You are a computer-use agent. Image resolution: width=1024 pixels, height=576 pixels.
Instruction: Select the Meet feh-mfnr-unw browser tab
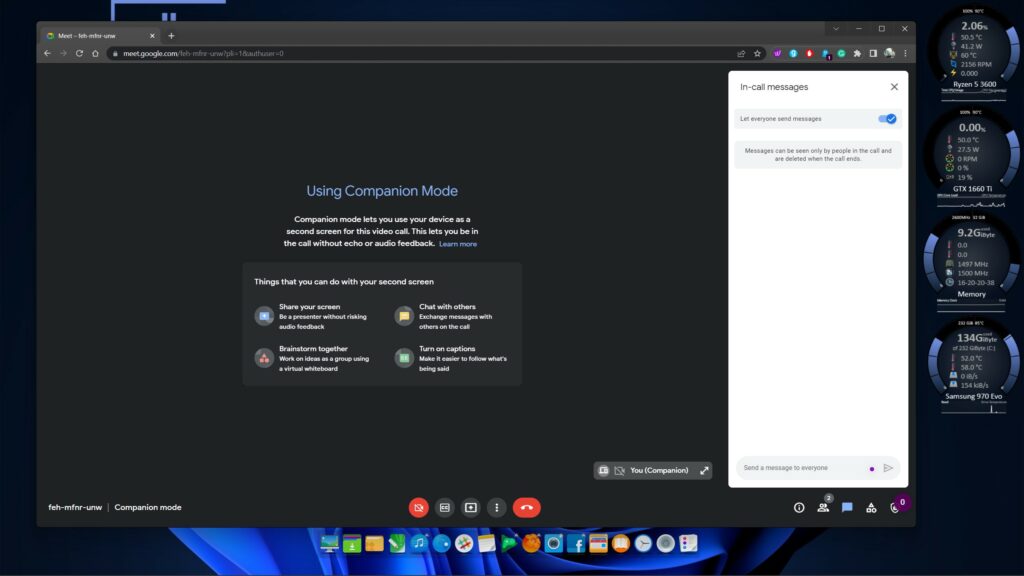(x=95, y=36)
